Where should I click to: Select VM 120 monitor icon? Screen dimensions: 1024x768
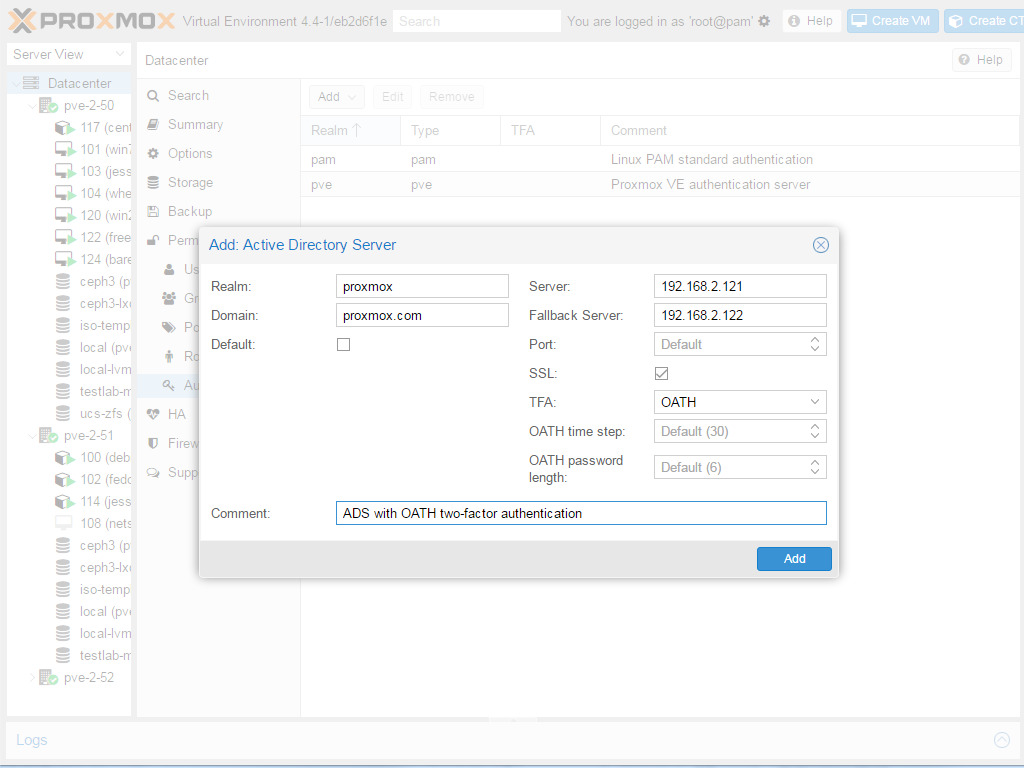(x=65, y=216)
